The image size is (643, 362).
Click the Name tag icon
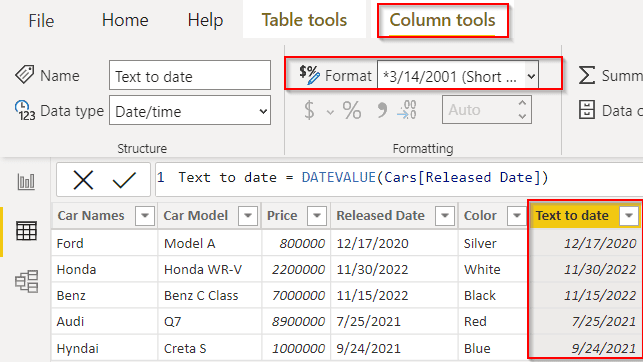click(x=25, y=75)
